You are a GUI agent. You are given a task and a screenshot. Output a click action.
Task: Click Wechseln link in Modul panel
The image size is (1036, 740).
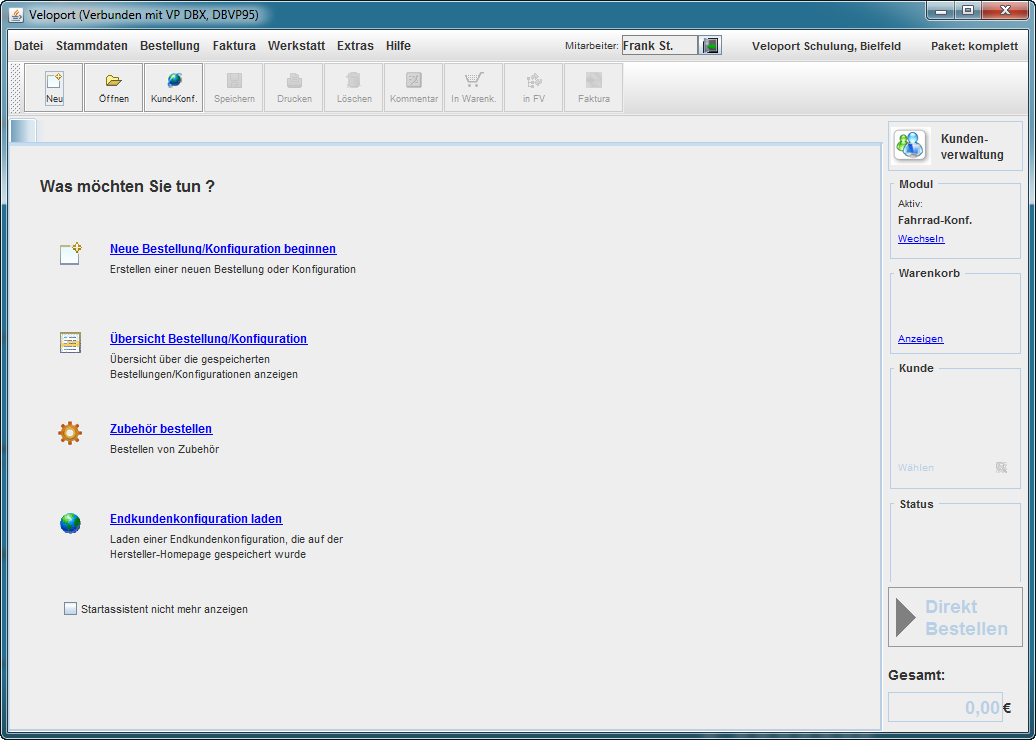(921, 239)
